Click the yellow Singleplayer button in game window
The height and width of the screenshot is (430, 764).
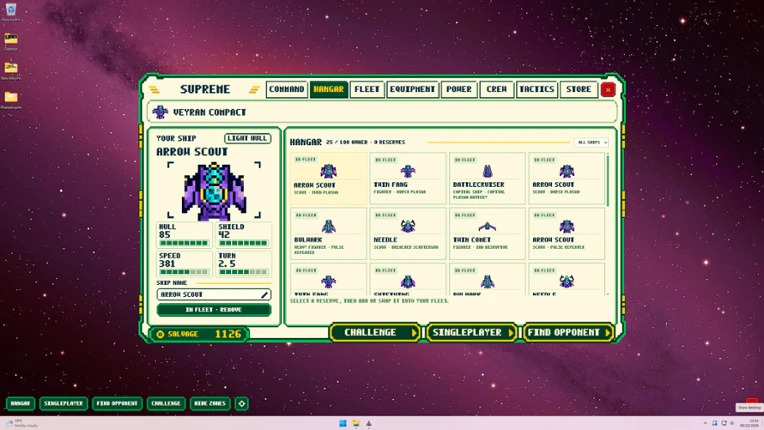pyautogui.click(x=471, y=333)
